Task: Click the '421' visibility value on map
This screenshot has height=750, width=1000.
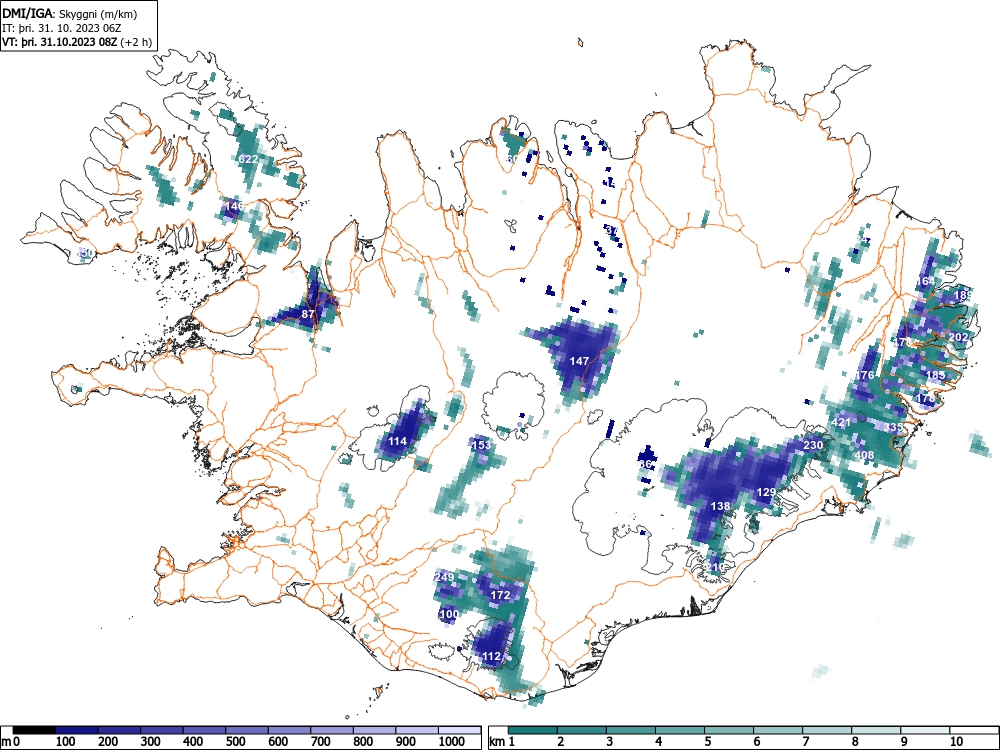Action: click(841, 422)
